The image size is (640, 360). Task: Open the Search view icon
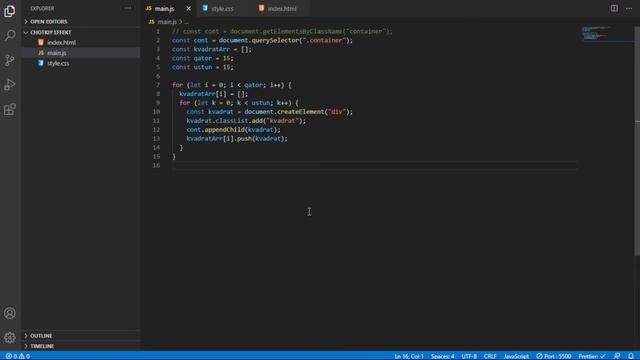click(10, 35)
